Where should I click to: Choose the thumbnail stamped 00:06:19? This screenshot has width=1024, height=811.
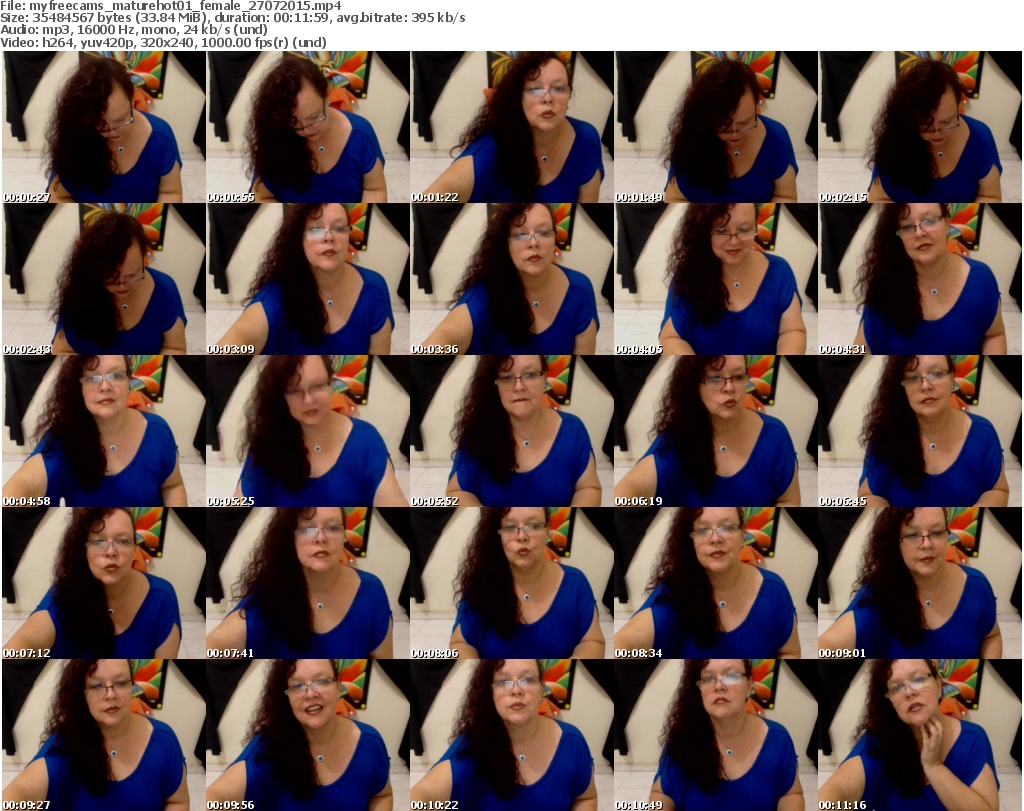tap(716, 431)
